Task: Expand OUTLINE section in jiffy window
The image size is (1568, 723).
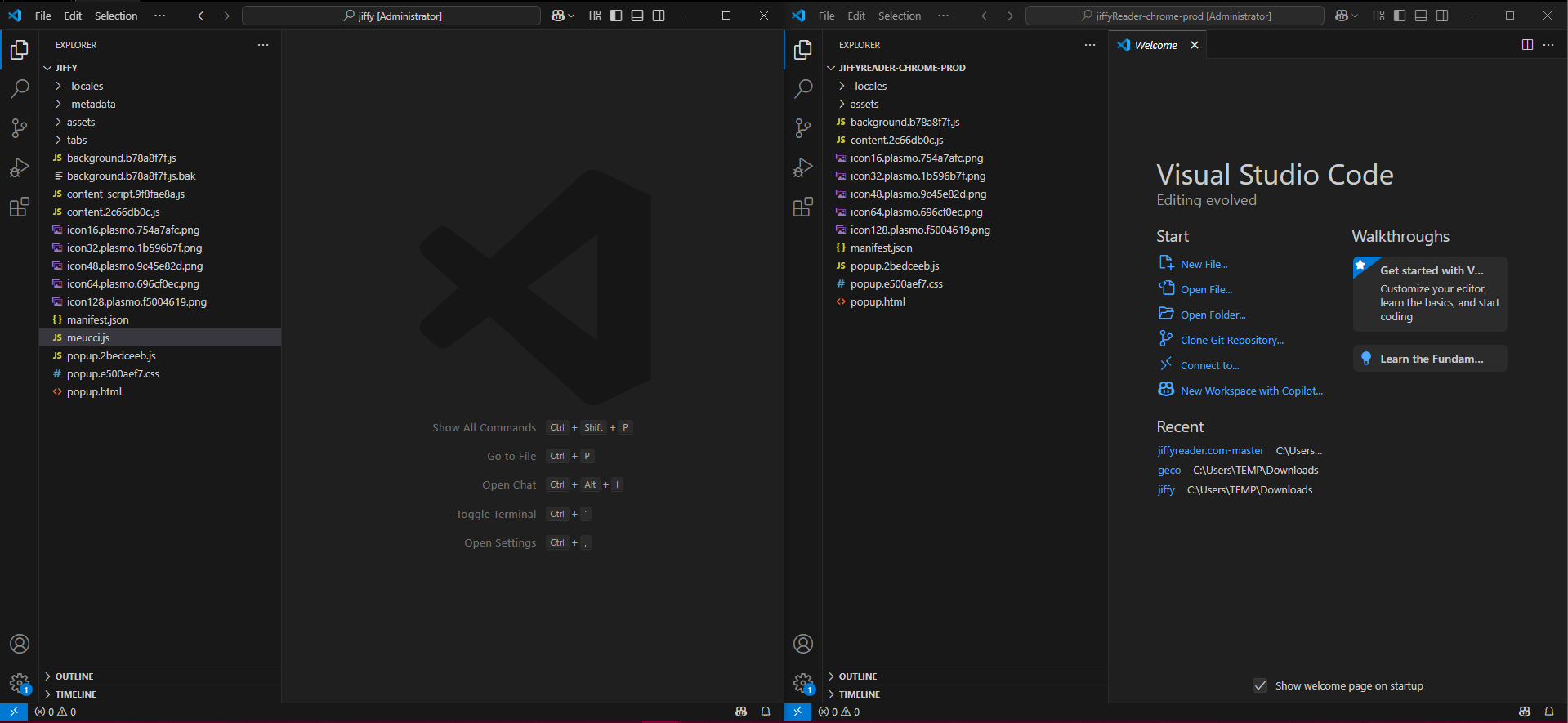Action: [x=160, y=676]
